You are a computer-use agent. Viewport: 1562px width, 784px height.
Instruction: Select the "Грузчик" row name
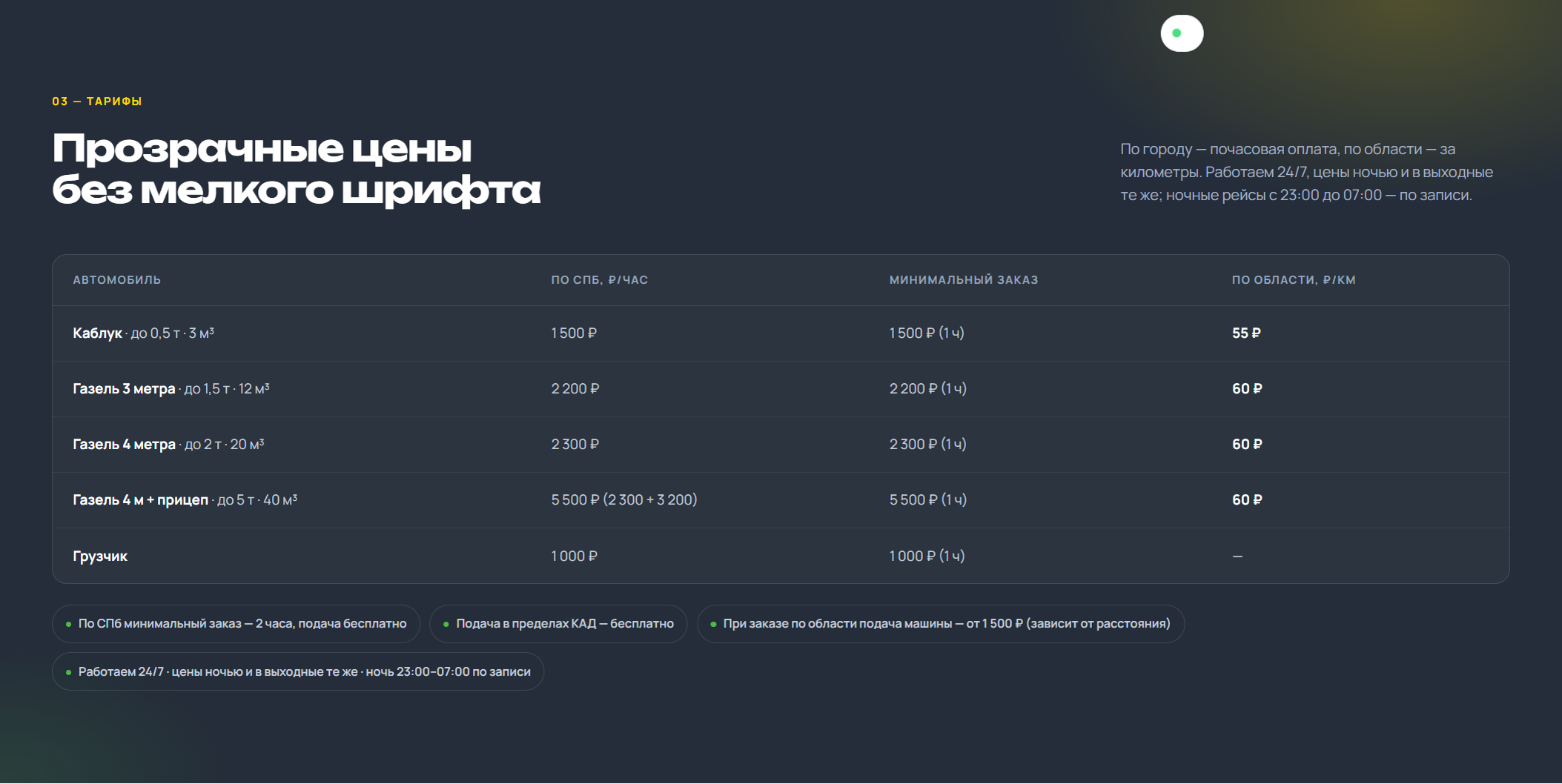point(100,557)
